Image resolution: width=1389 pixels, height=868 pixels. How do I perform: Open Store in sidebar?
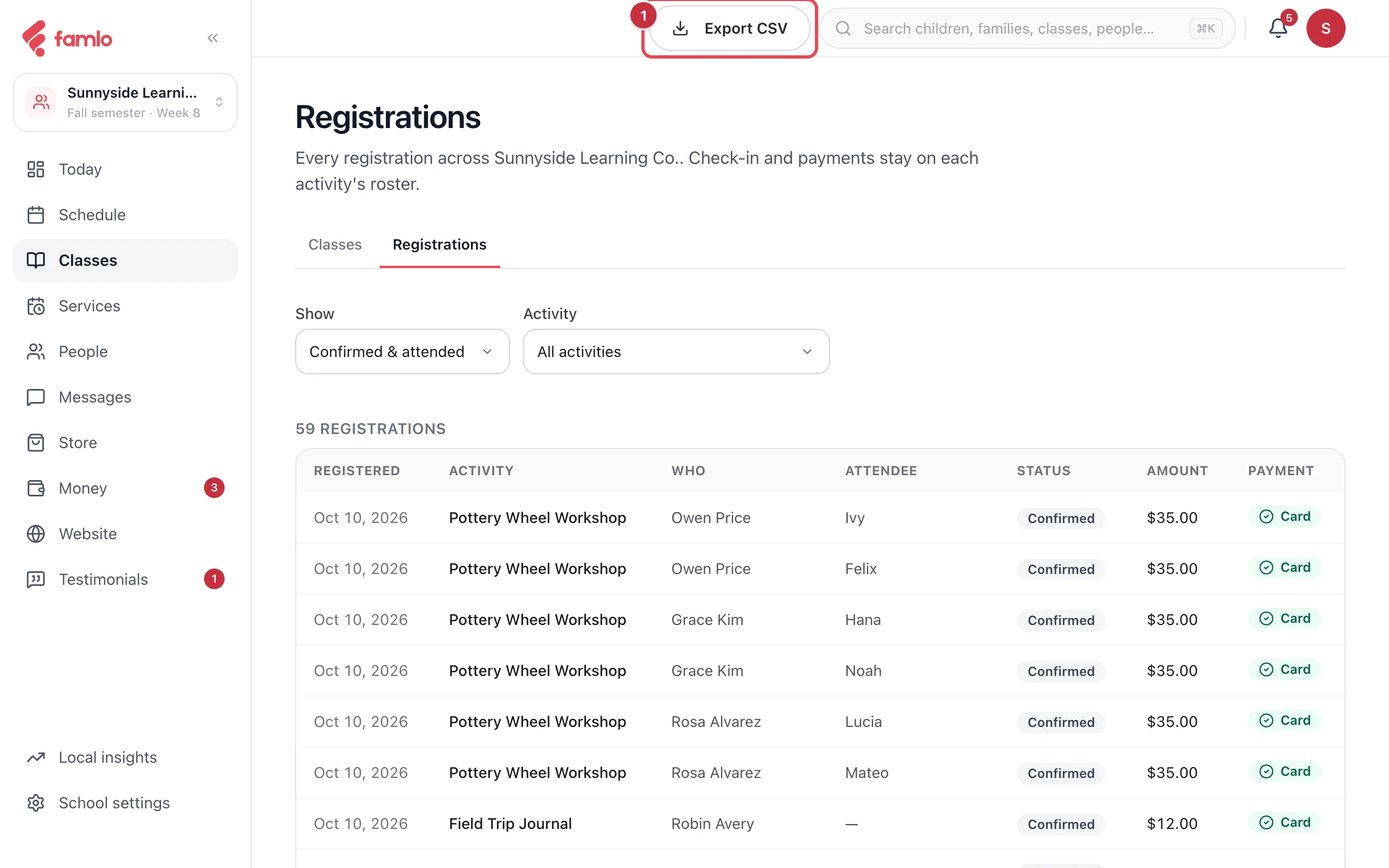(x=125, y=443)
